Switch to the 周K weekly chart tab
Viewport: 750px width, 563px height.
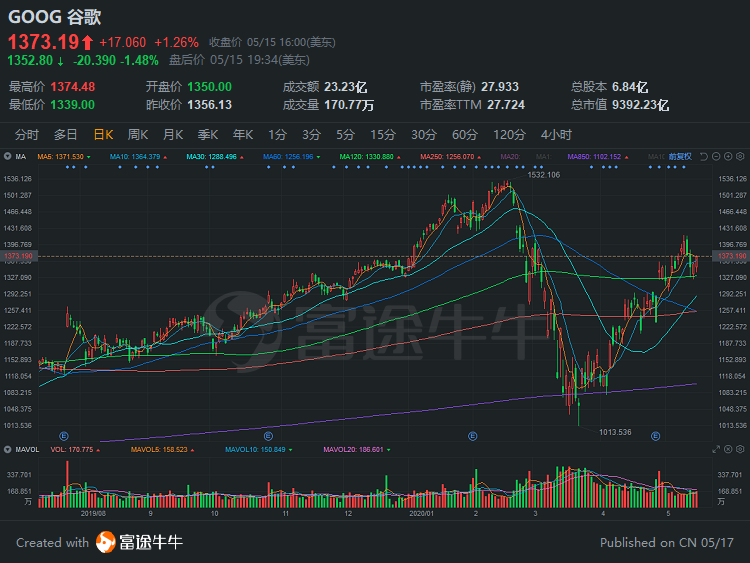pos(137,135)
